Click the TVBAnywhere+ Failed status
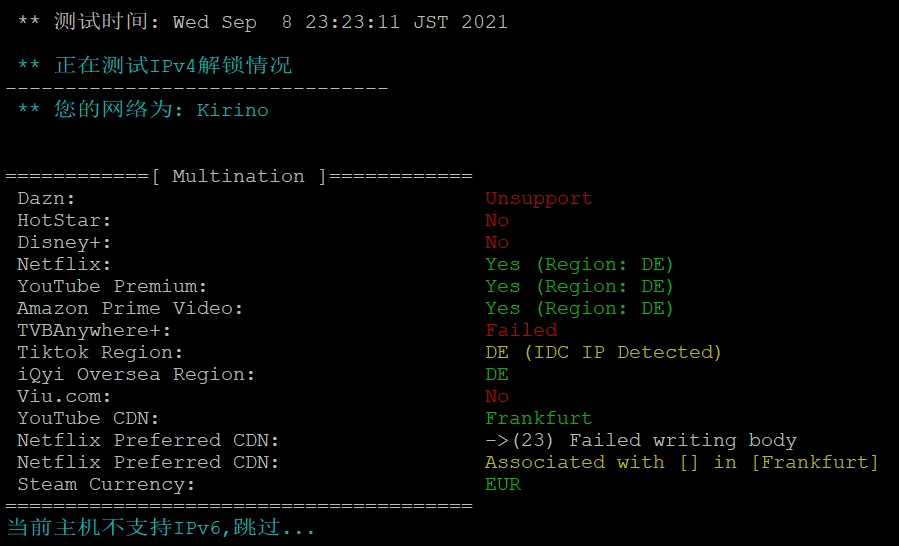 [x=521, y=330]
